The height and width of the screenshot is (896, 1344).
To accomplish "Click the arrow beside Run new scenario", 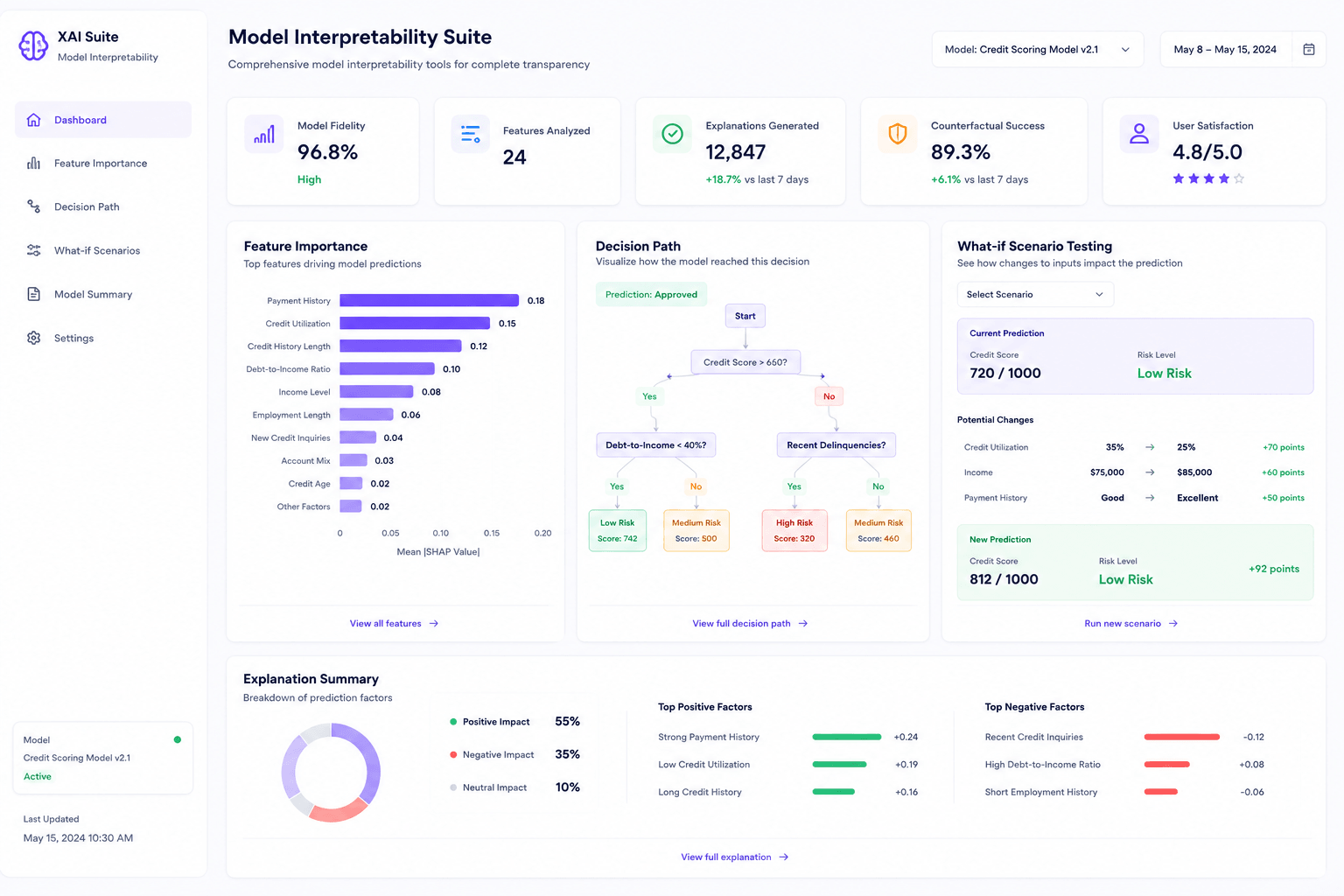I will coord(1173,624).
